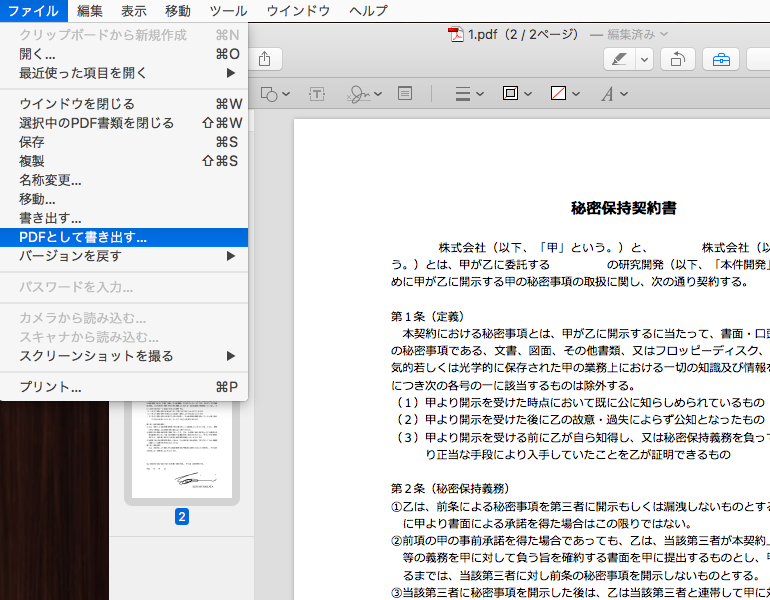Open the signature tool

point(360,94)
